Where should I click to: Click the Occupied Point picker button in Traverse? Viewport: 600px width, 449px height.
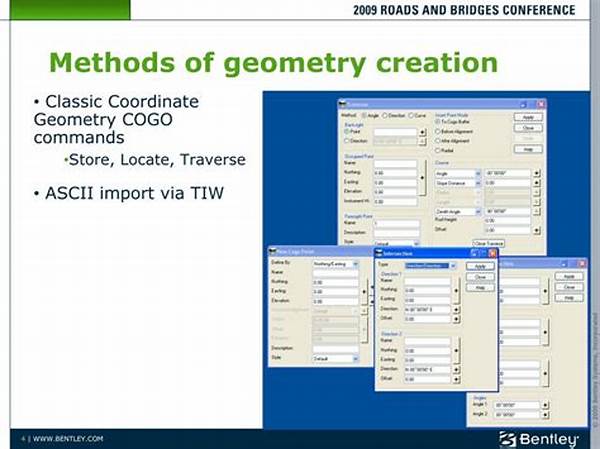click(x=423, y=178)
